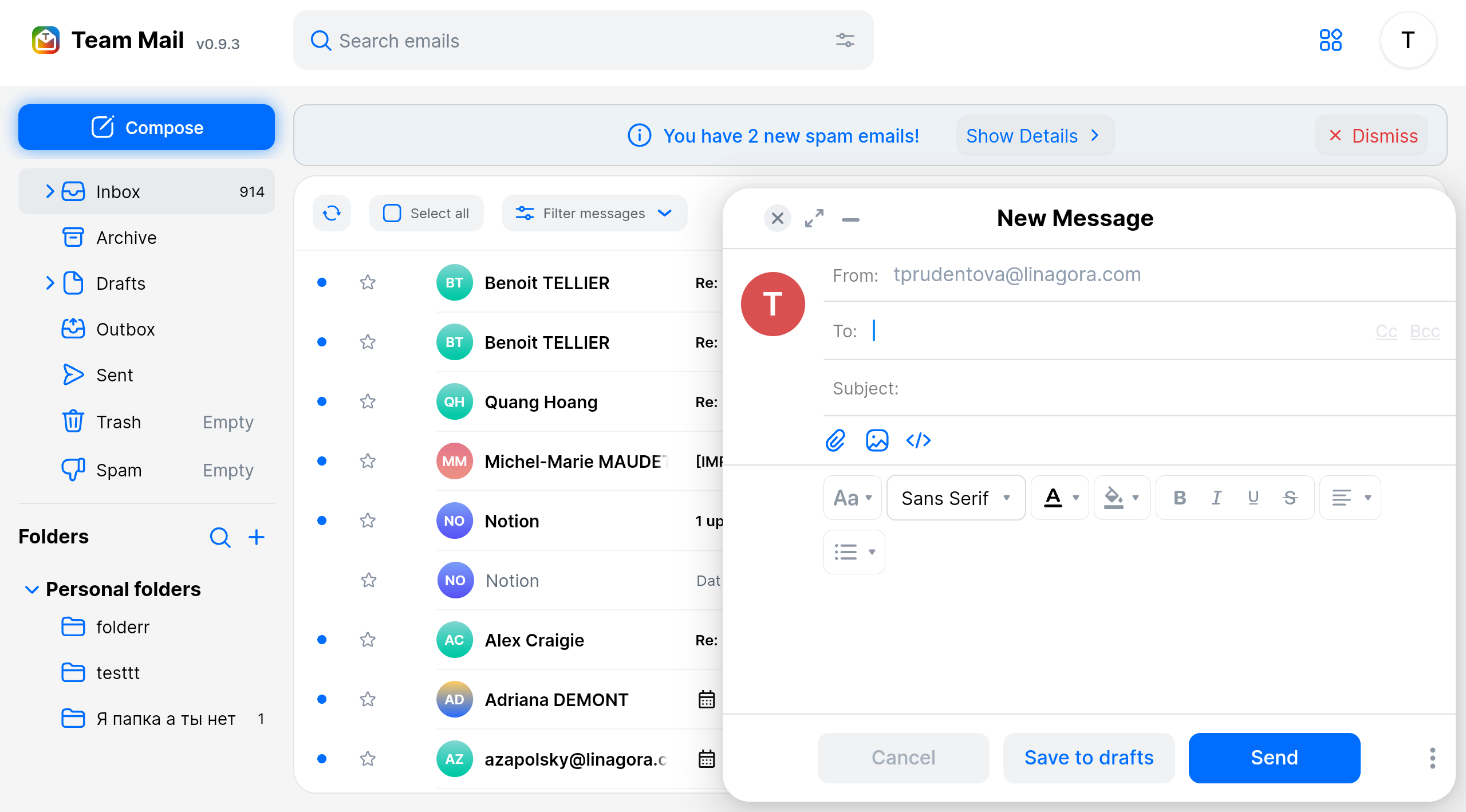This screenshot has width=1466, height=812.
Task: Open the insert code tool
Action: [918, 440]
